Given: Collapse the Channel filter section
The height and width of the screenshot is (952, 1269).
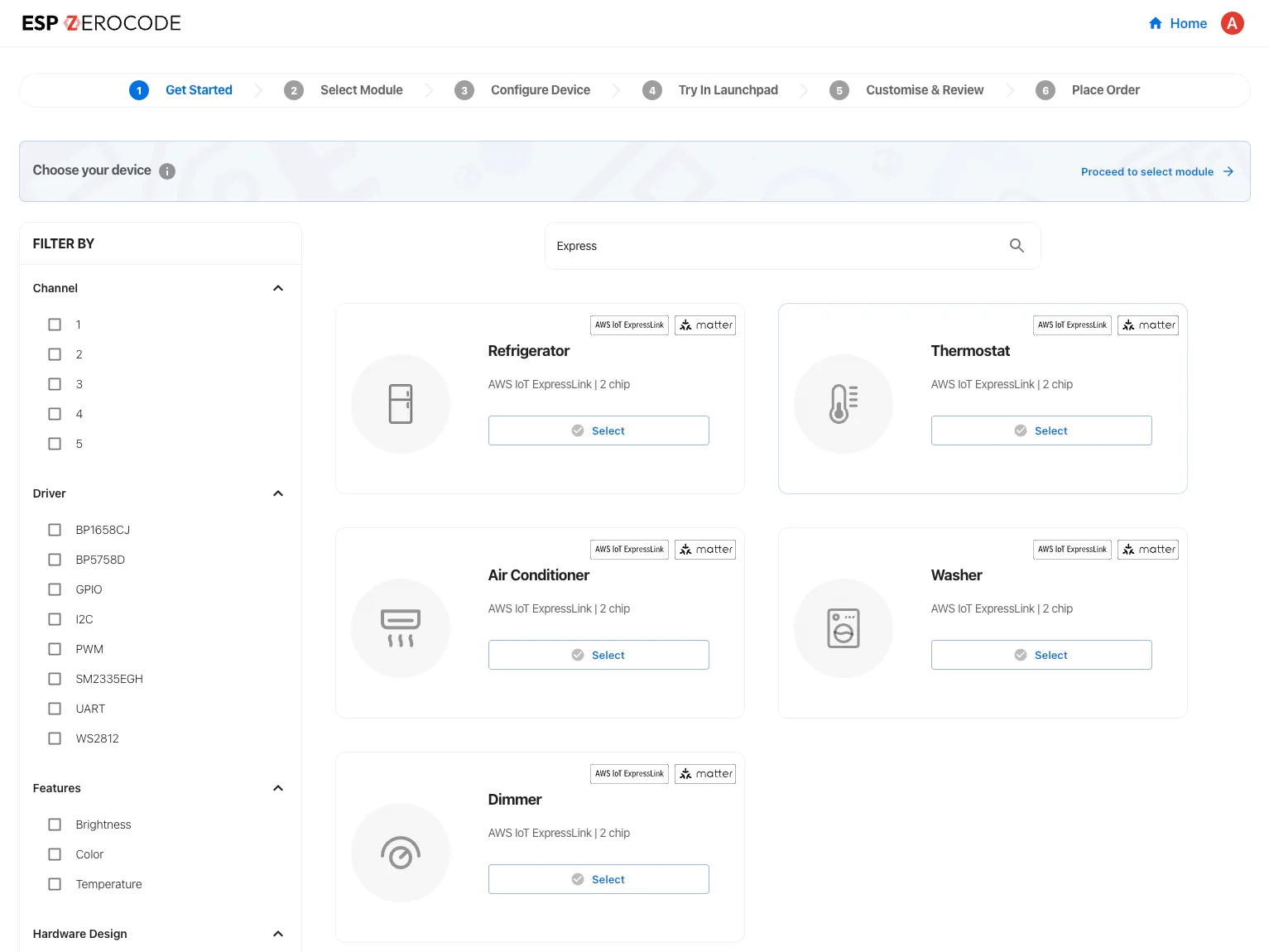Looking at the screenshot, I should (x=278, y=288).
